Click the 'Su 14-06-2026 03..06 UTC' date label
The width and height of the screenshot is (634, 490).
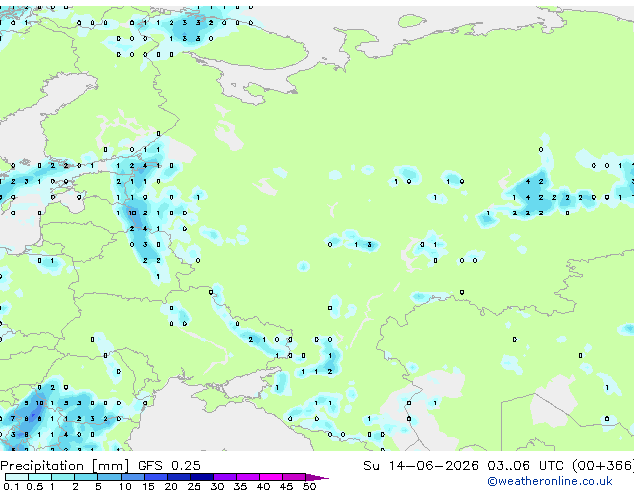(463, 466)
